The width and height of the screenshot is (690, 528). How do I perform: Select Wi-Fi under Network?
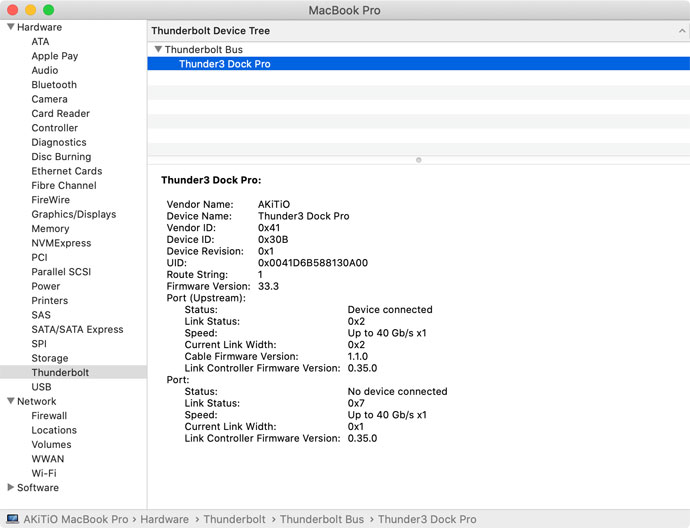click(44, 473)
